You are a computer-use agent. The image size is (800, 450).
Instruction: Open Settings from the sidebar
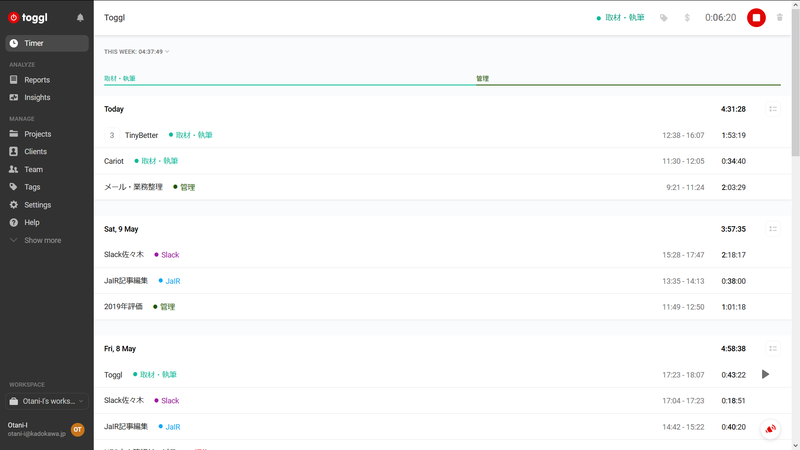click(37, 205)
